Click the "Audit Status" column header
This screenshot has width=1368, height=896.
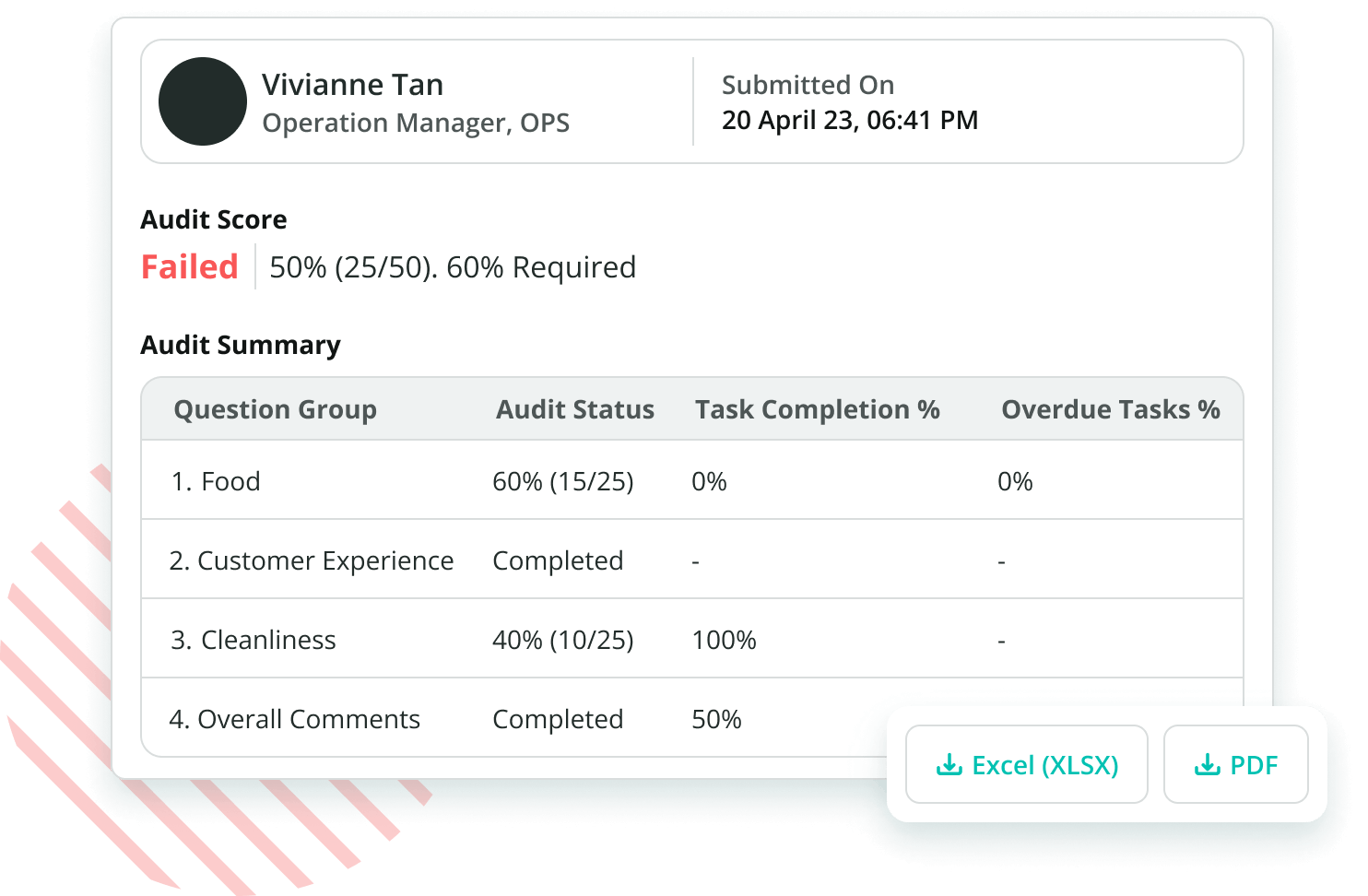(575, 409)
